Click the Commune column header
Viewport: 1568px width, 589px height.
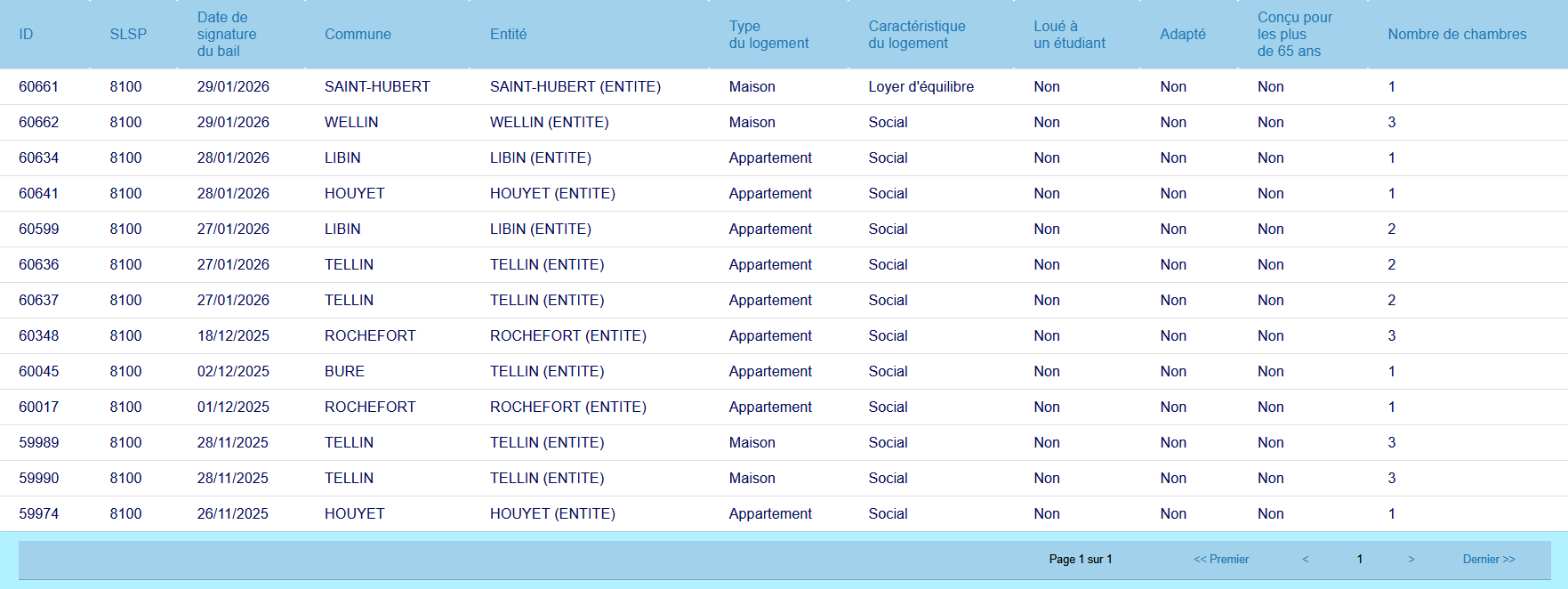(x=358, y=35)
